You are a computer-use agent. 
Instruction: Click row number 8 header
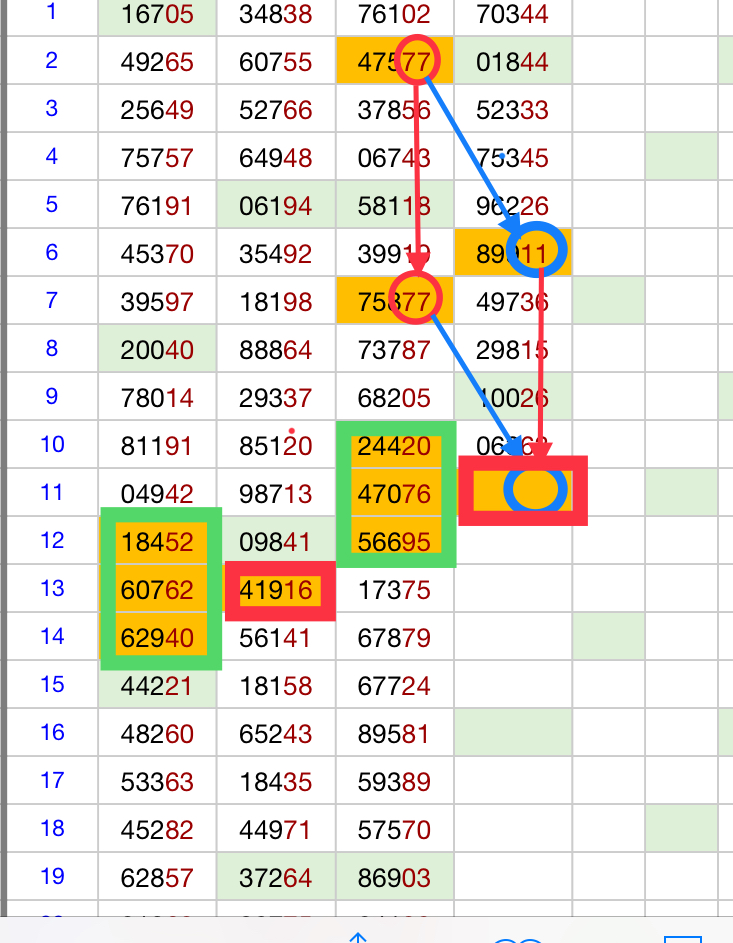coord(51,349)
